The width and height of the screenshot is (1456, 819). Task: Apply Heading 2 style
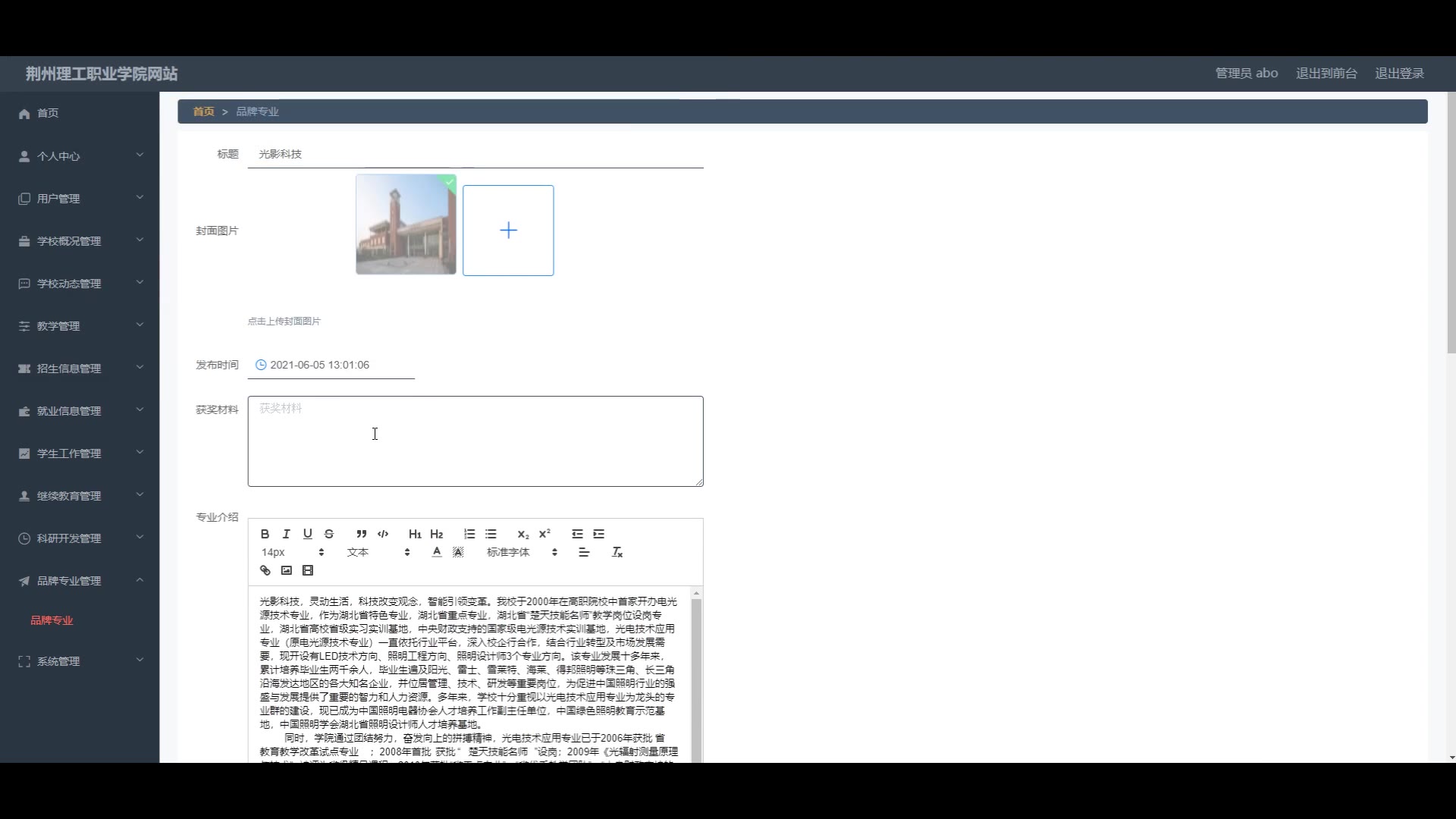point(436,534)
